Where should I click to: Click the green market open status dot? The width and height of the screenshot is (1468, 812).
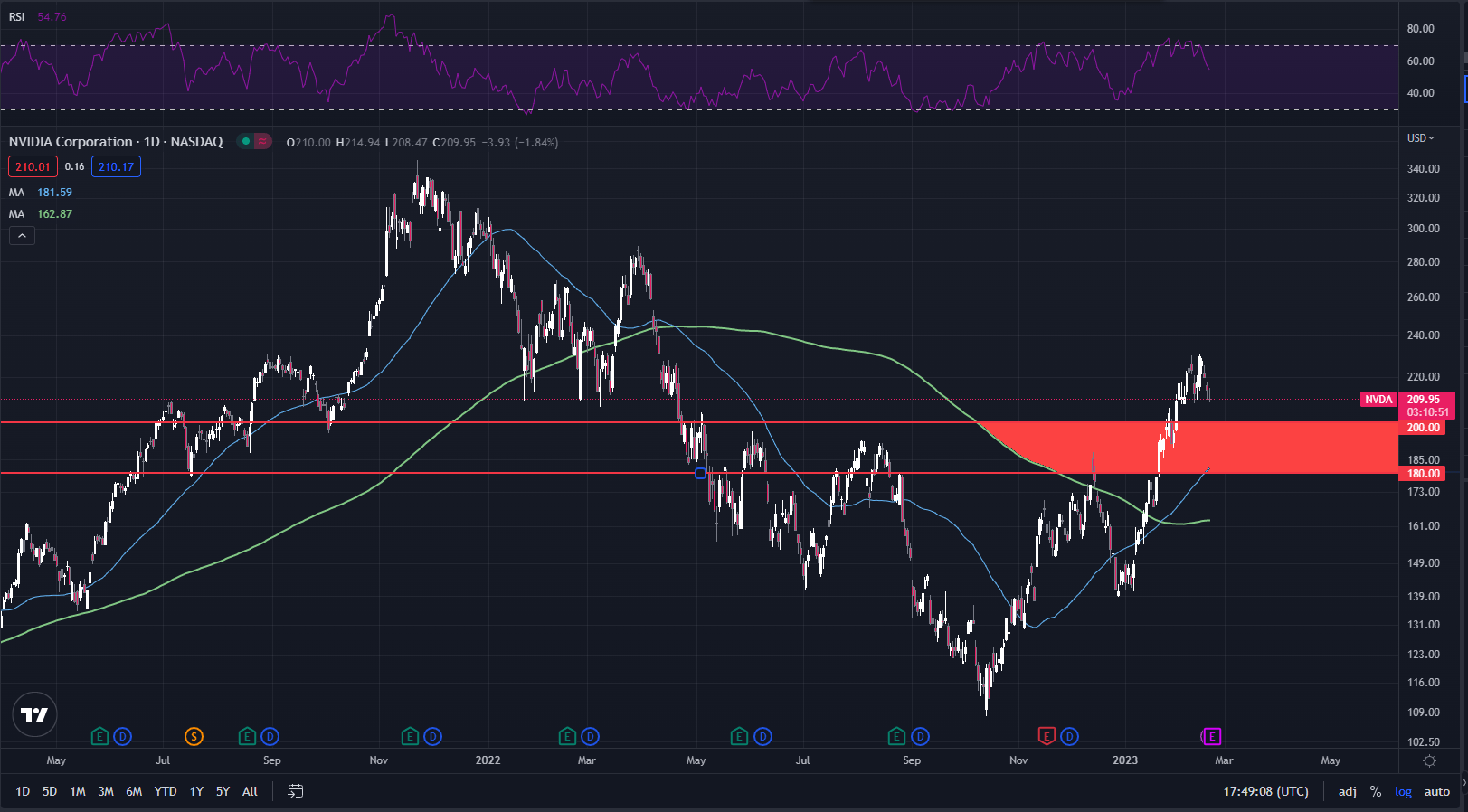[x=245, y=141]
